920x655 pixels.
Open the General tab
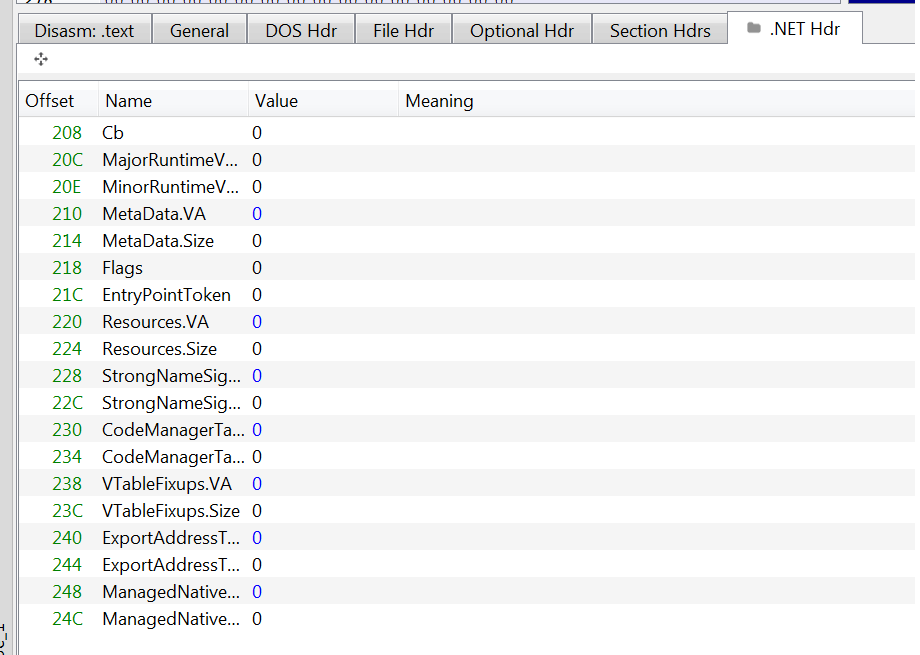pos(199,30)
